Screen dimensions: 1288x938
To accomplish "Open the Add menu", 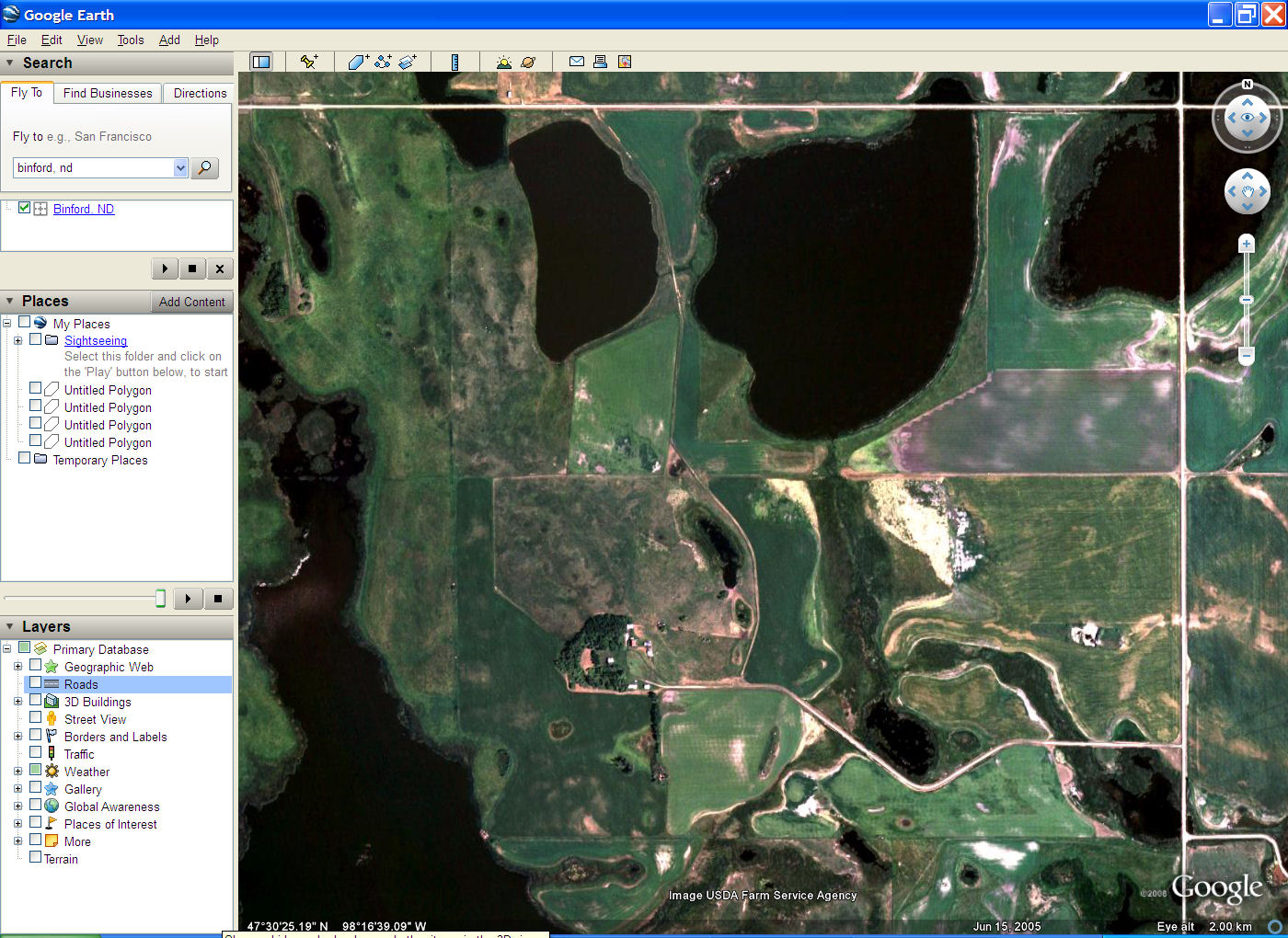I will [x=169, y=40].
